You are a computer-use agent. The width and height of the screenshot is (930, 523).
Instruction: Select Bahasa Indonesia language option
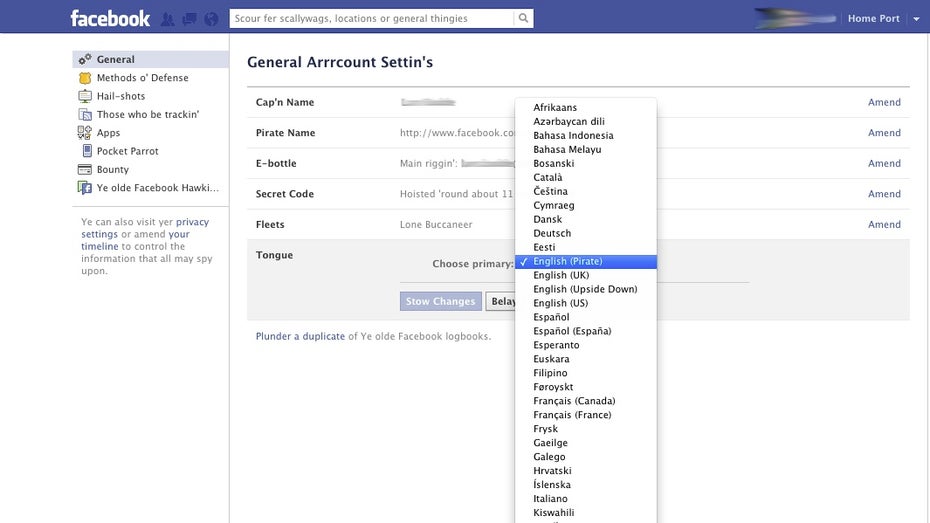[586, 135]
